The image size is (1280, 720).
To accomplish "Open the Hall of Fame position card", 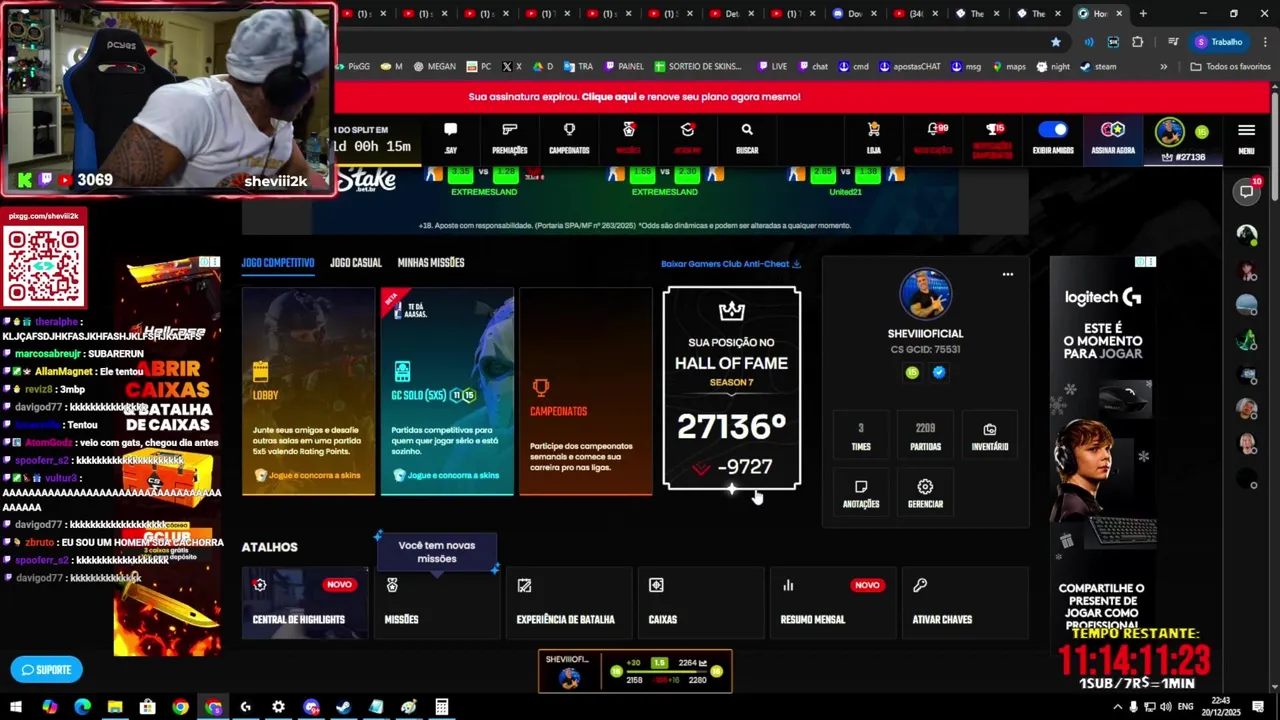I will point(732,389).
